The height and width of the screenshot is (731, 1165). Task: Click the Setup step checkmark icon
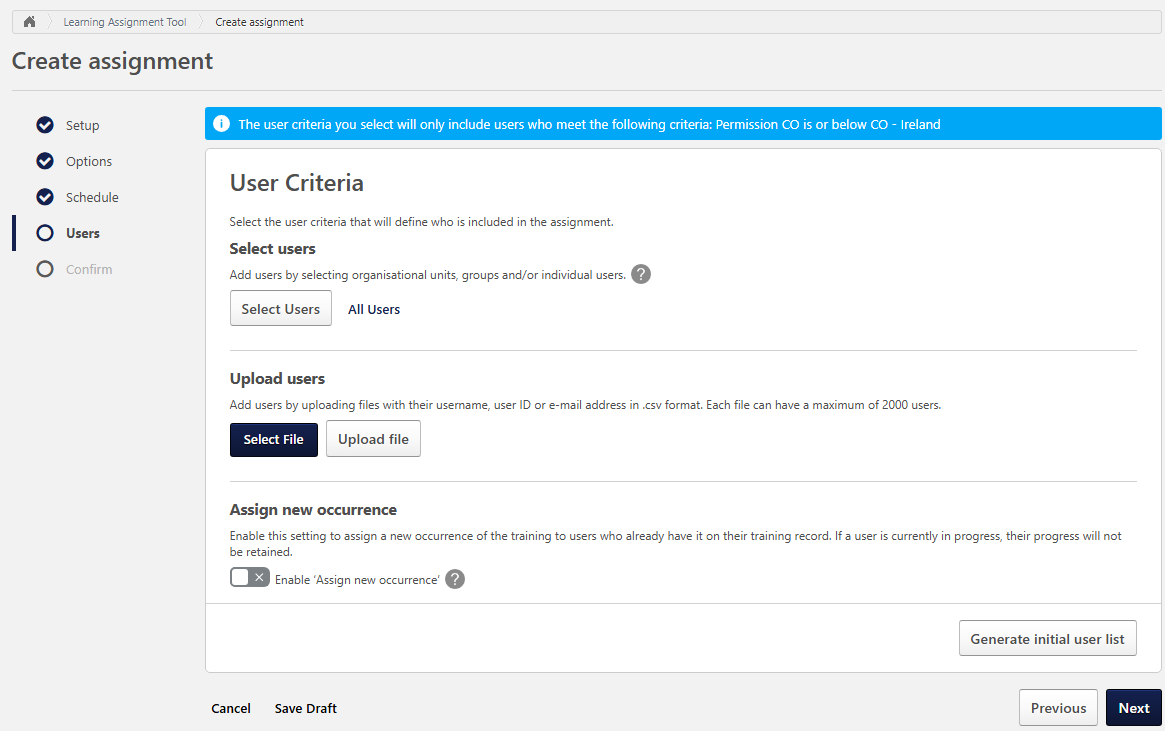pos(44,125)
